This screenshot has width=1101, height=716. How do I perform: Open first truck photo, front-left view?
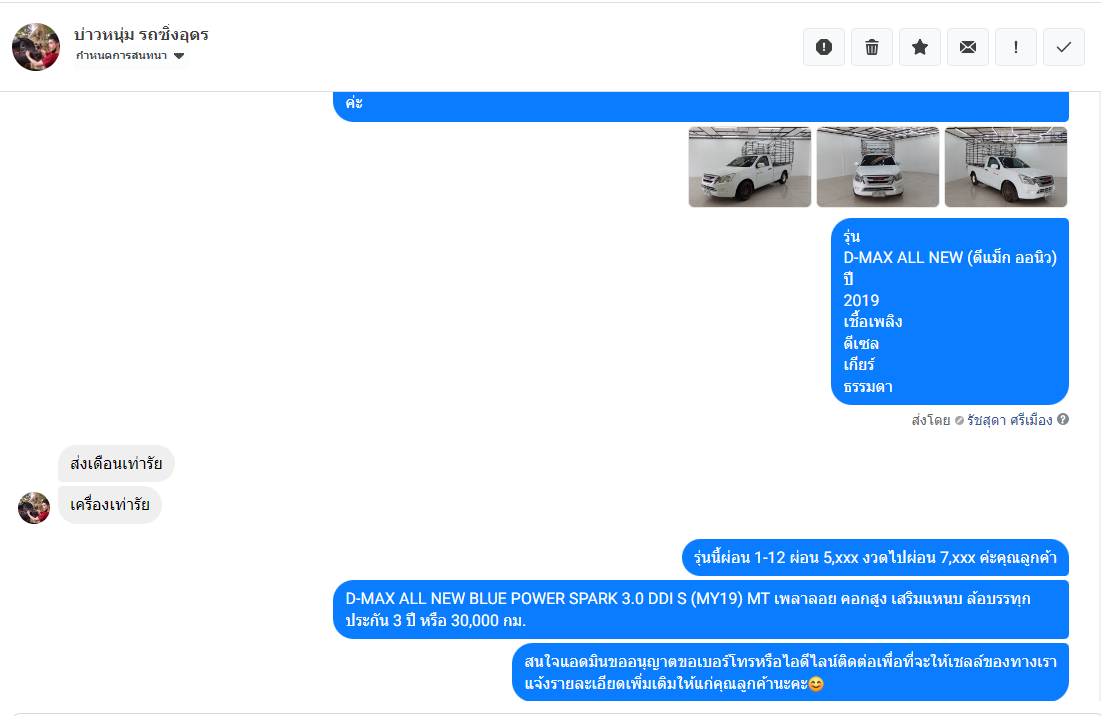click(x=749, y=167)
